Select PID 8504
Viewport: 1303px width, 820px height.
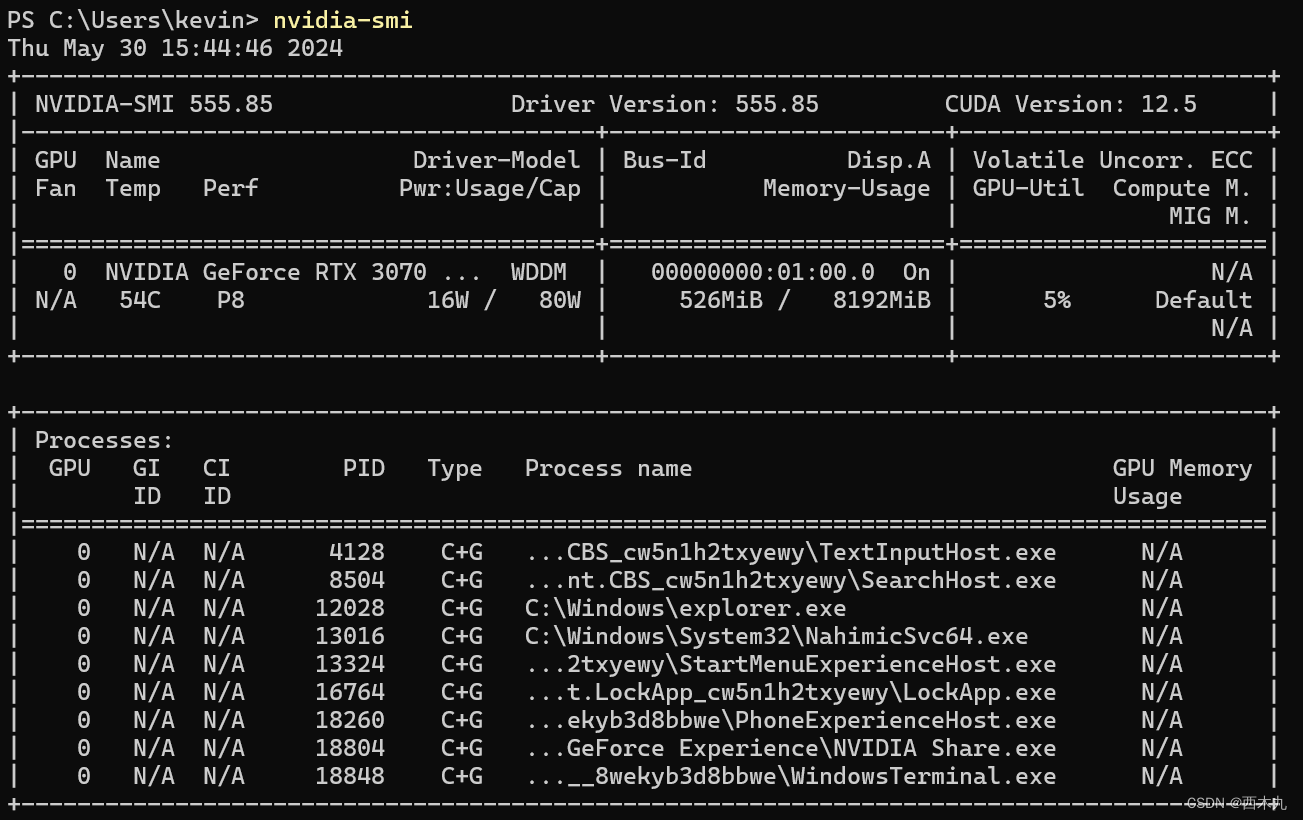pos(356,580)
